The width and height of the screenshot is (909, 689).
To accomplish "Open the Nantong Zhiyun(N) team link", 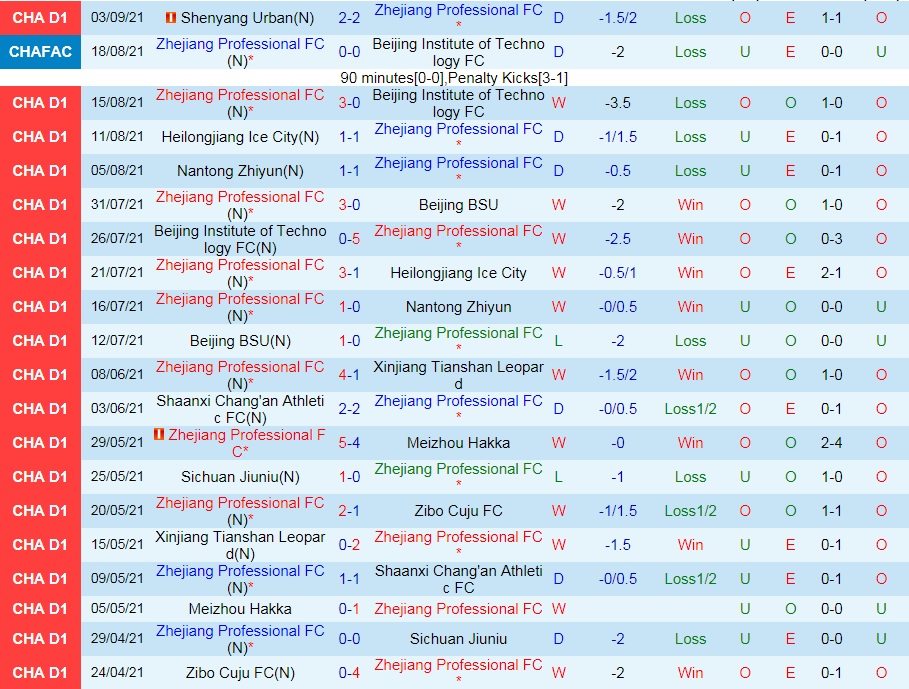I will [x=240, y=171].
